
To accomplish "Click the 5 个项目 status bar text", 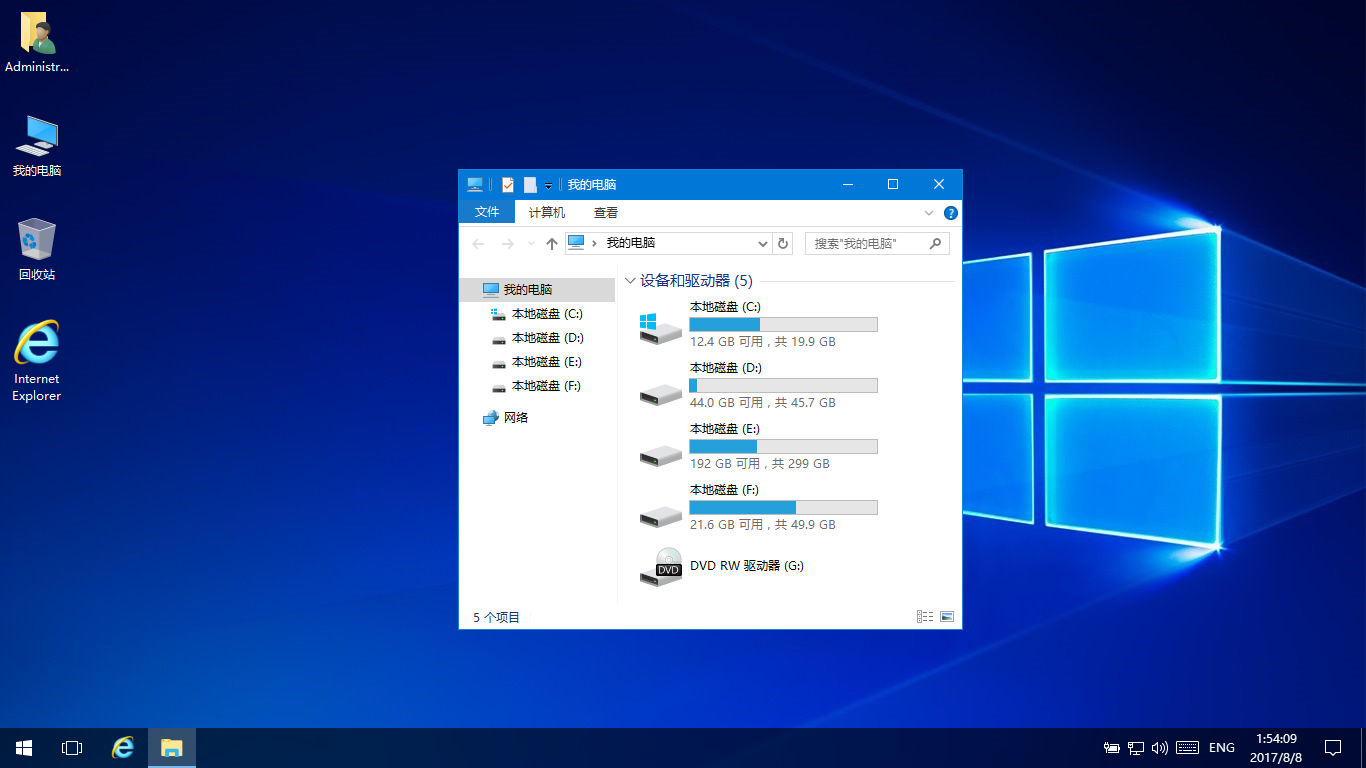I will click(x=496, y=618).
